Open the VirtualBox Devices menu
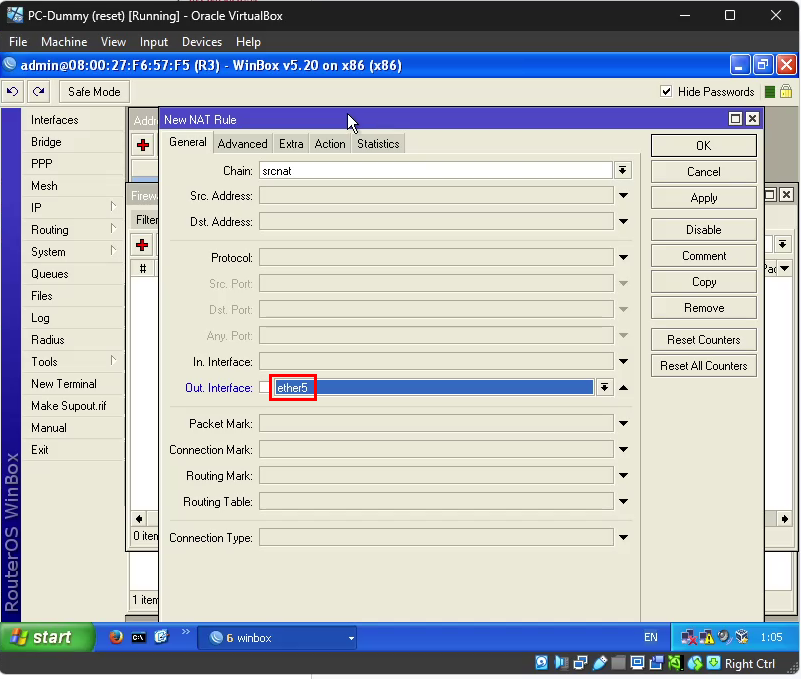 point(202,42)
